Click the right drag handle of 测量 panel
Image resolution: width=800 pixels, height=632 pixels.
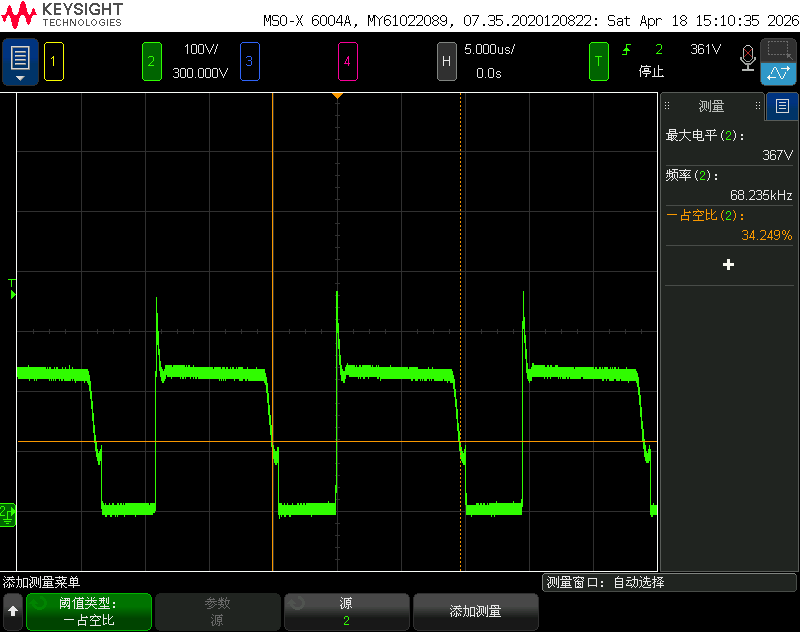coord(758,106)
